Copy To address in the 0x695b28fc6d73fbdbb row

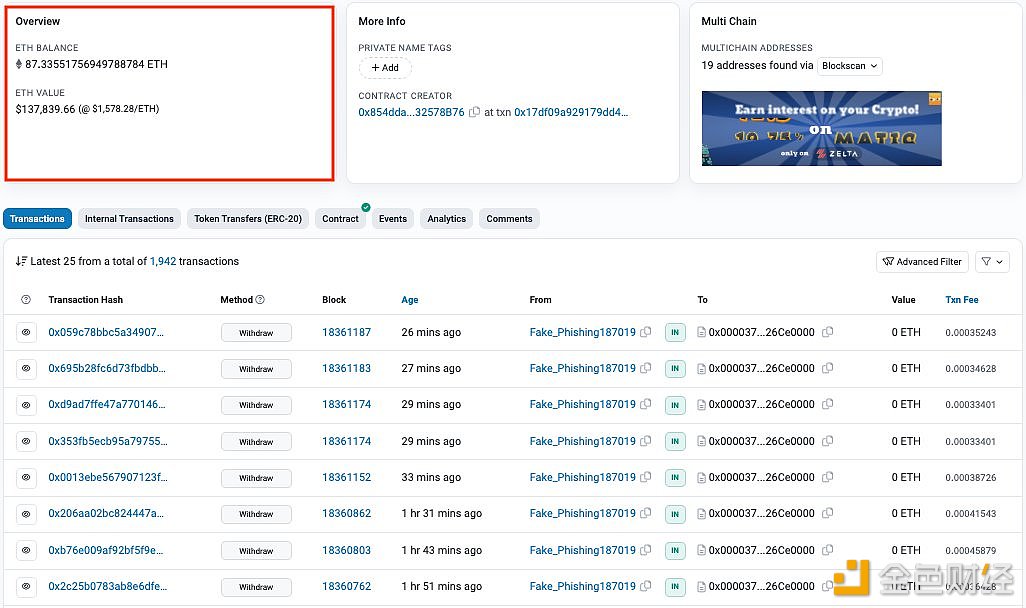click(x=827, y=368)
